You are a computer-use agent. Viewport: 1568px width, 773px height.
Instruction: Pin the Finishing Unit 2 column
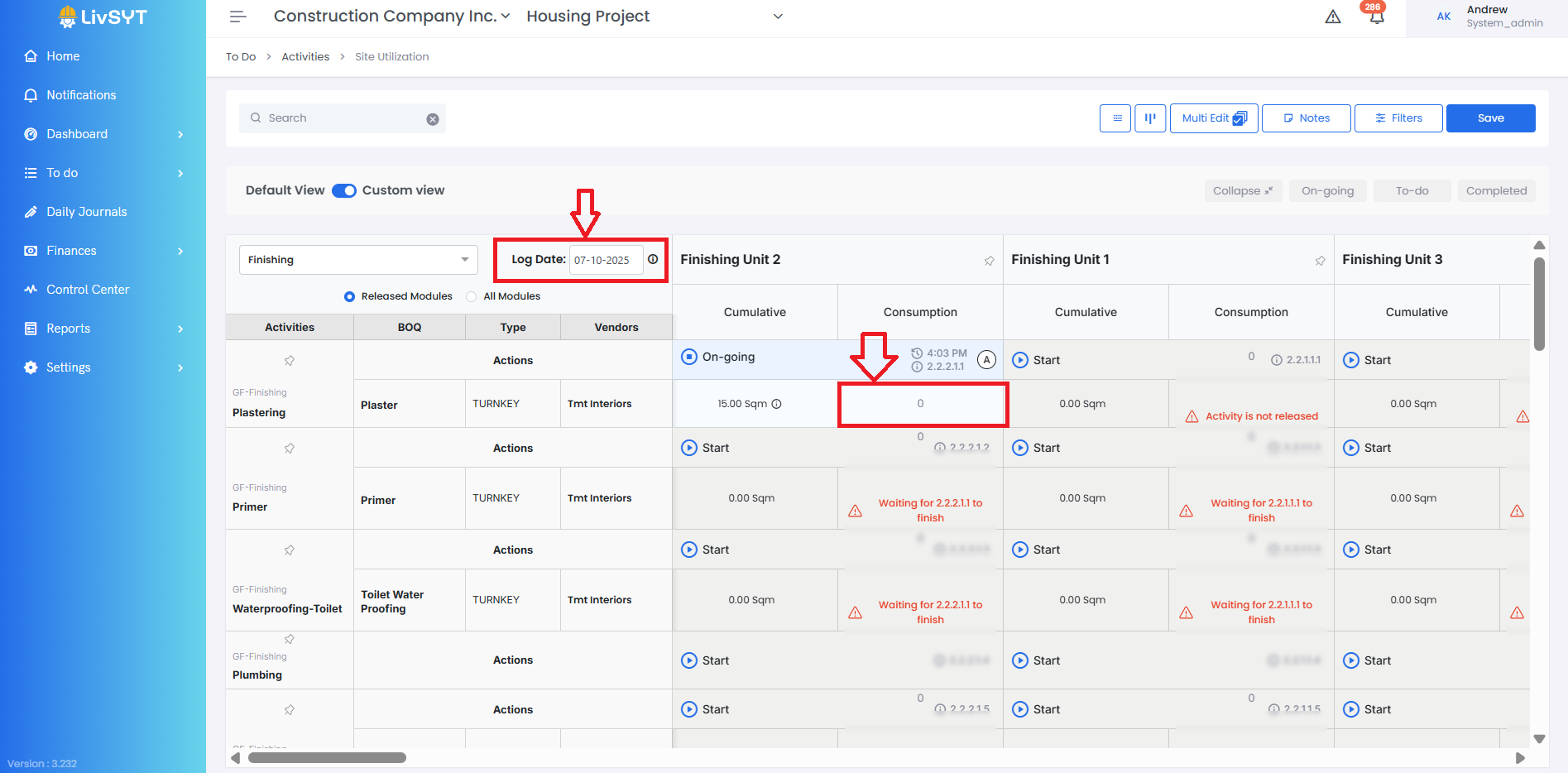989,261
